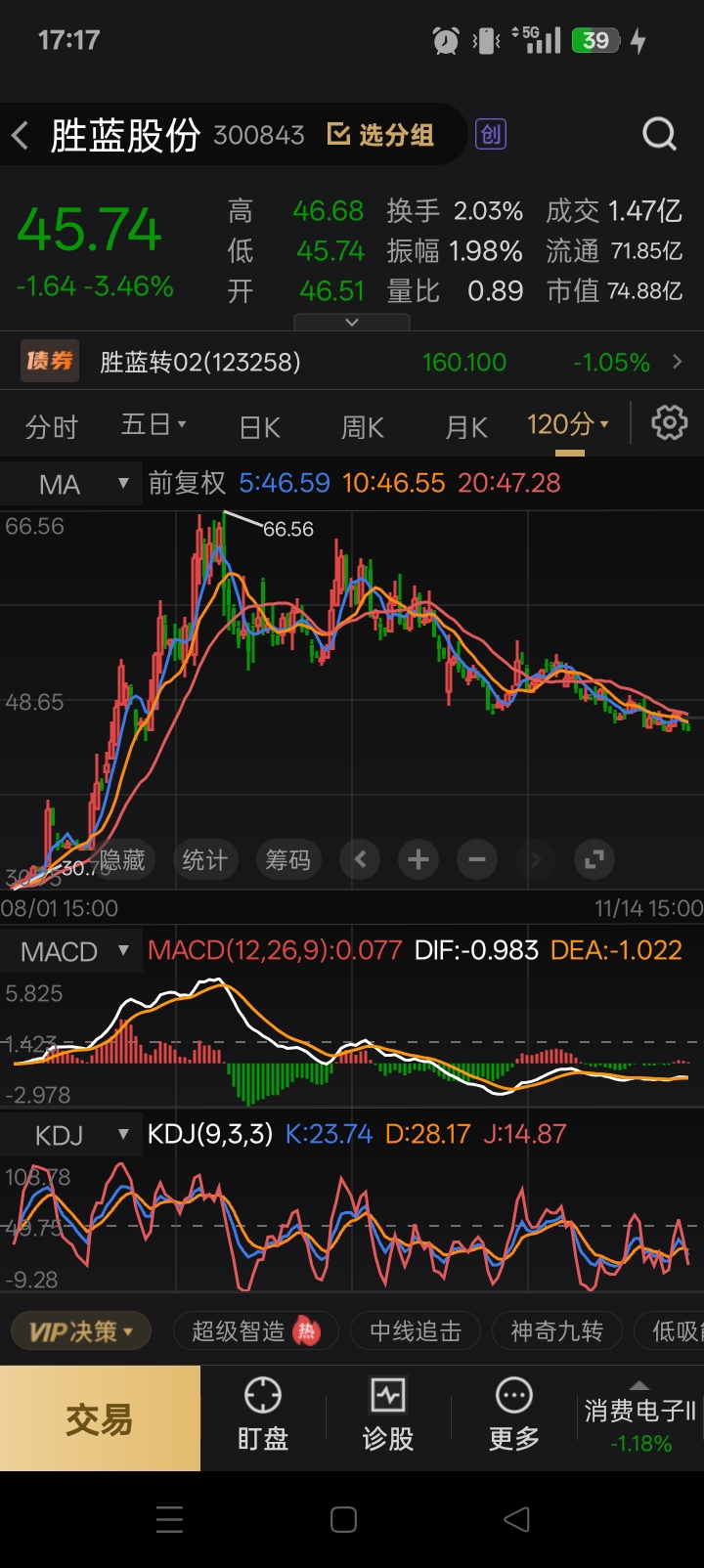Switch to 分时 chart tab
The width and height of the screenshot is (704, 1568).
tap(51, 426)
